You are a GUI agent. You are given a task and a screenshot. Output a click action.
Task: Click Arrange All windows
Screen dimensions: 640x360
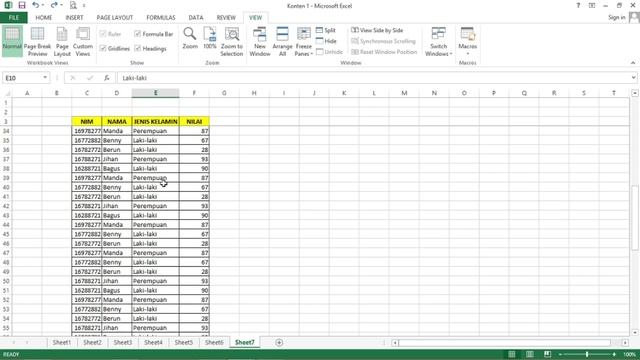point(282,41)
